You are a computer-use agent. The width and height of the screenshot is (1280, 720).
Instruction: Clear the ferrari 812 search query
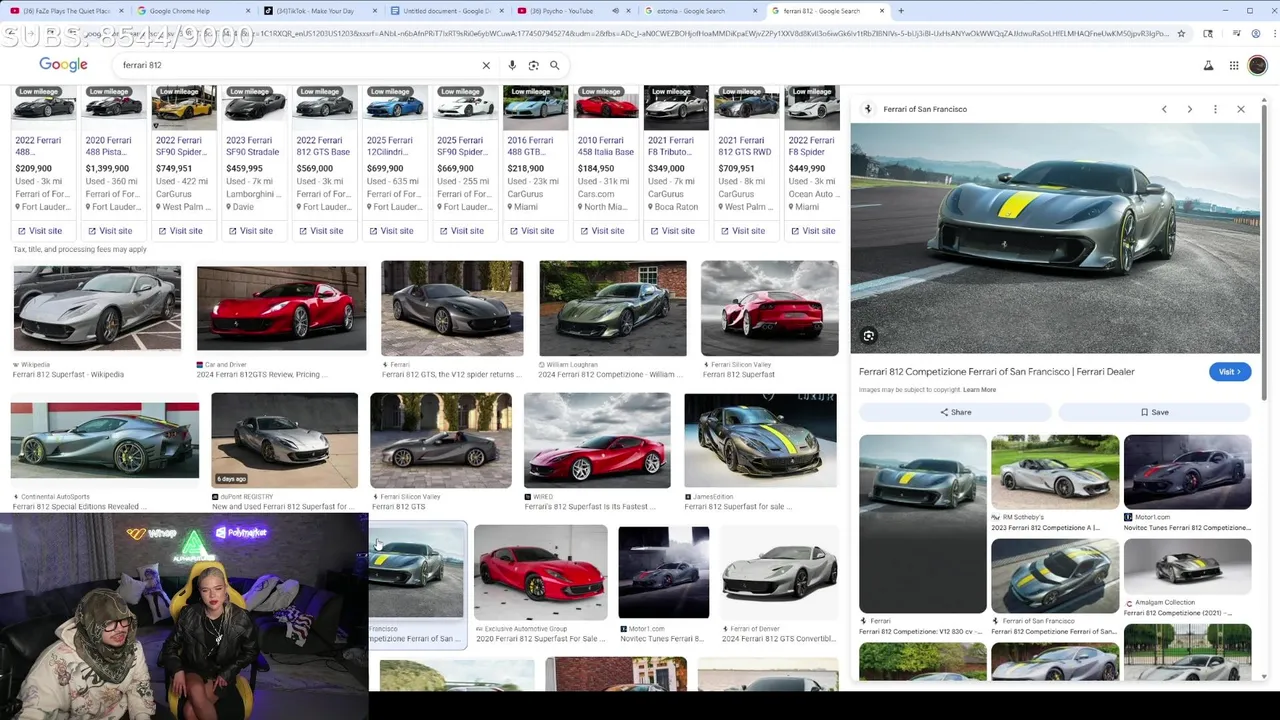tap(486, 65)
